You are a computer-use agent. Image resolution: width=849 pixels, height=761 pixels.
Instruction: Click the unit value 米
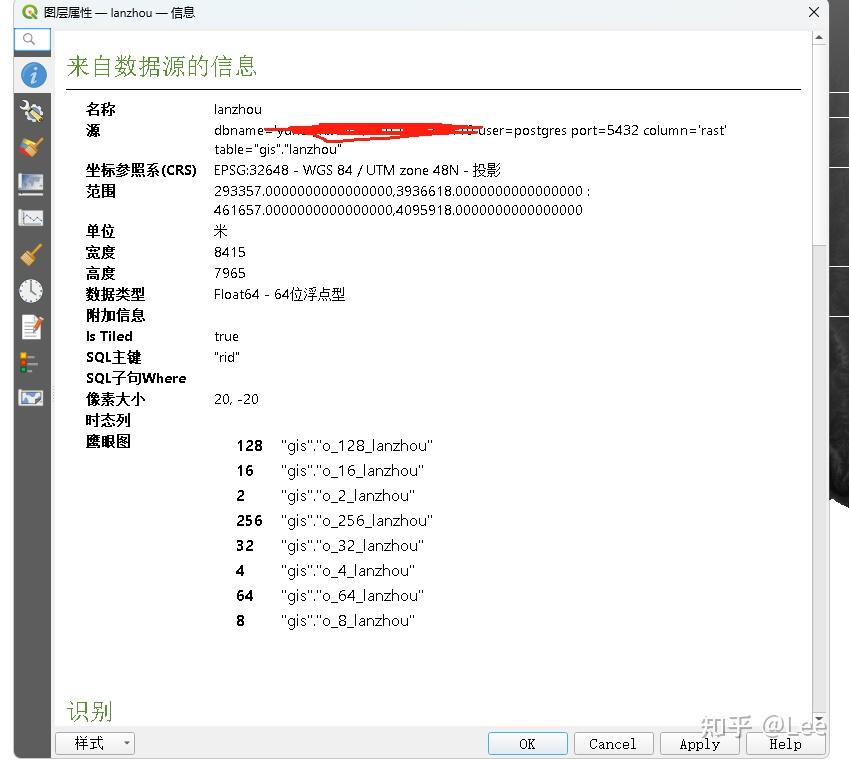point(220,231)
